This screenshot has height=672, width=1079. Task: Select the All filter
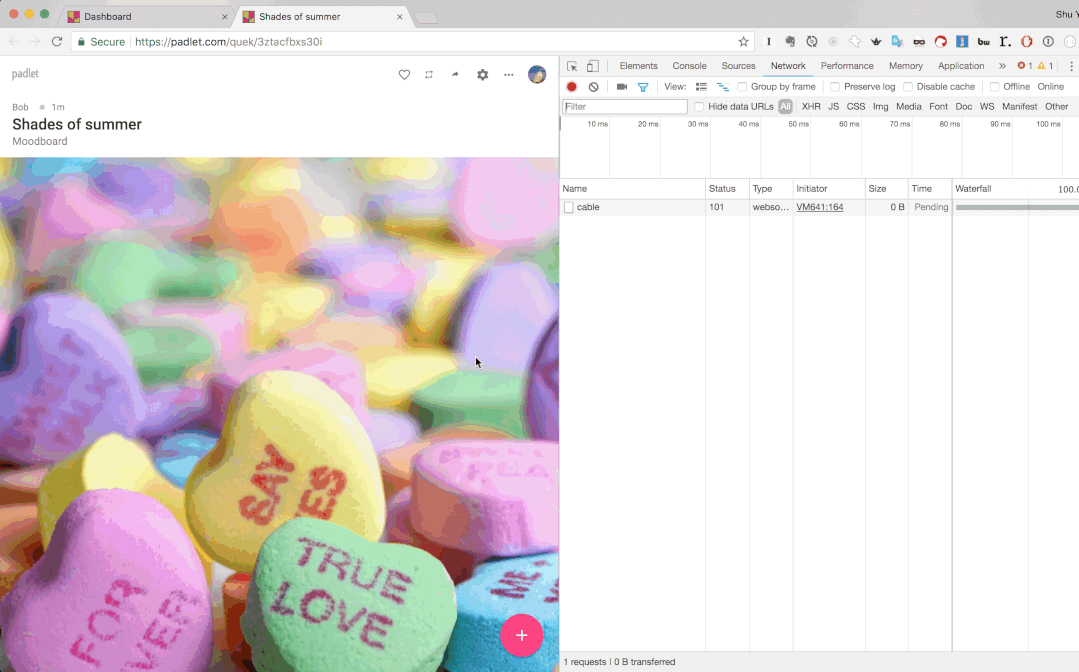[785, 107]
